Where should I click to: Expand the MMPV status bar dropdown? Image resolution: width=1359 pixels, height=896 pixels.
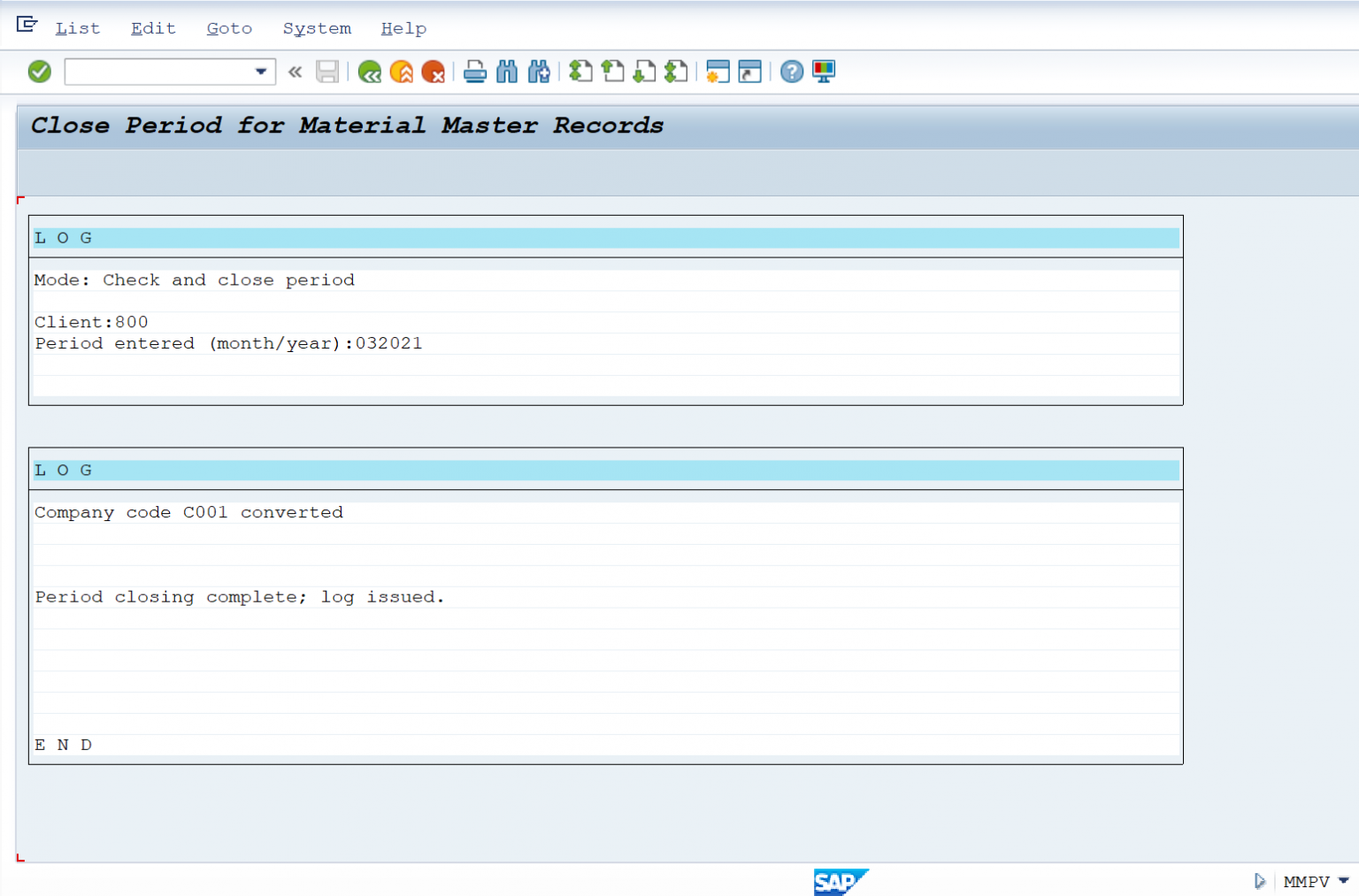point(1346,881)
